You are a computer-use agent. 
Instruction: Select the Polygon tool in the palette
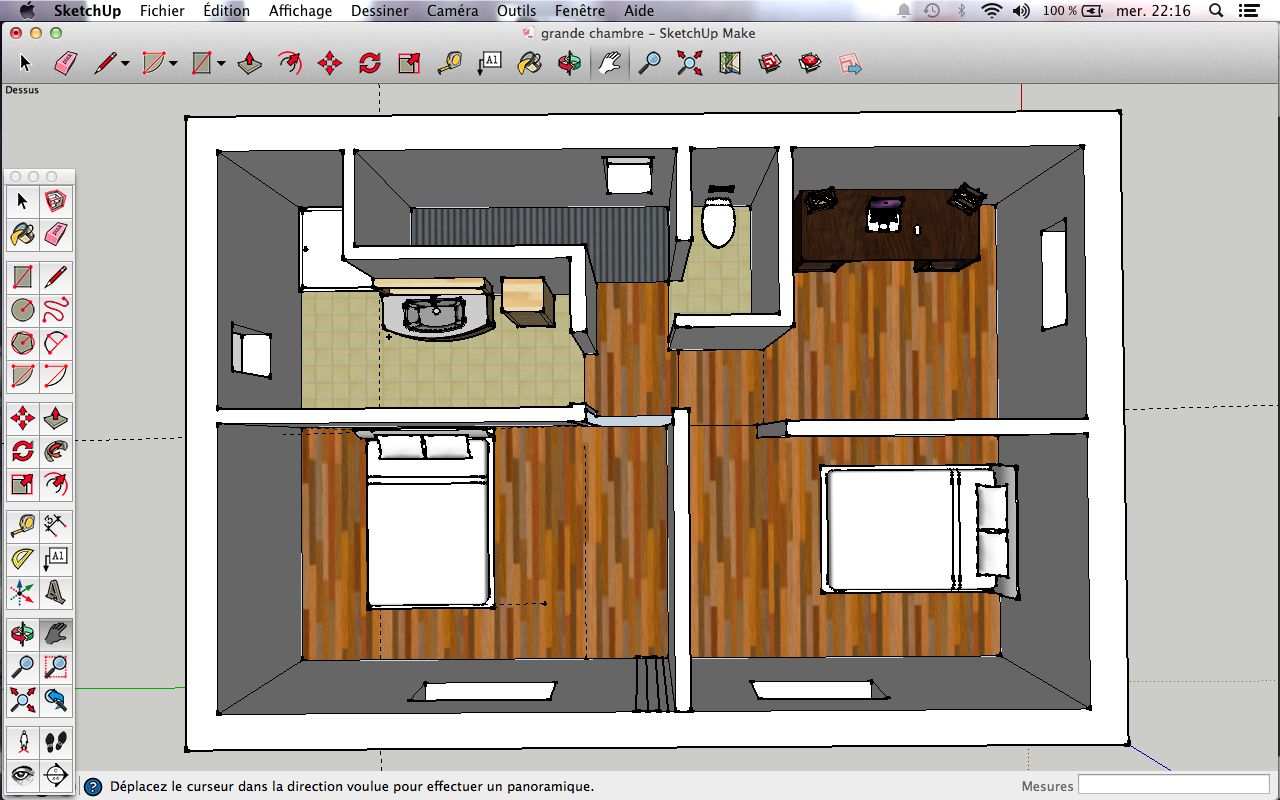pos(23,343)
